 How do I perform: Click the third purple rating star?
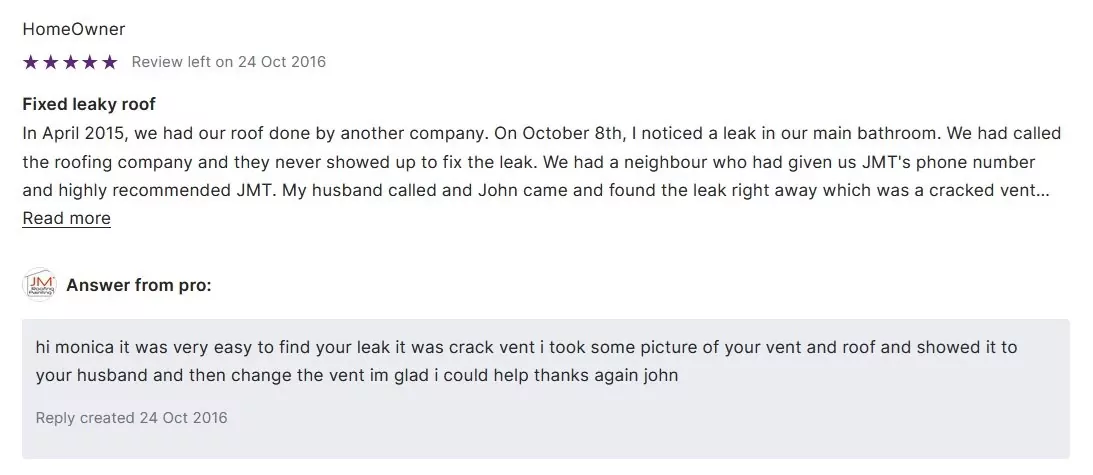[x=70, y=62]
